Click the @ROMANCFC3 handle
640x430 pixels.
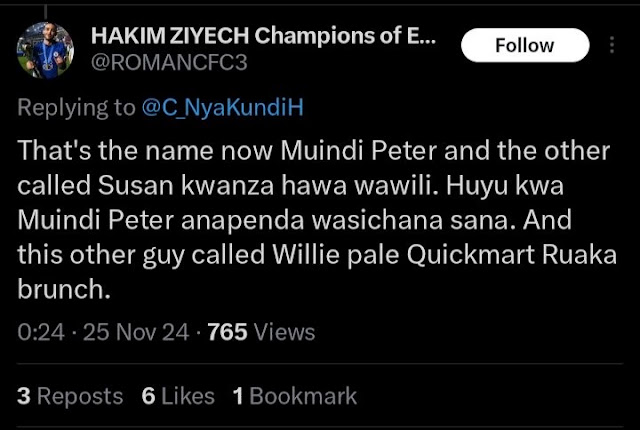point(169,63)
